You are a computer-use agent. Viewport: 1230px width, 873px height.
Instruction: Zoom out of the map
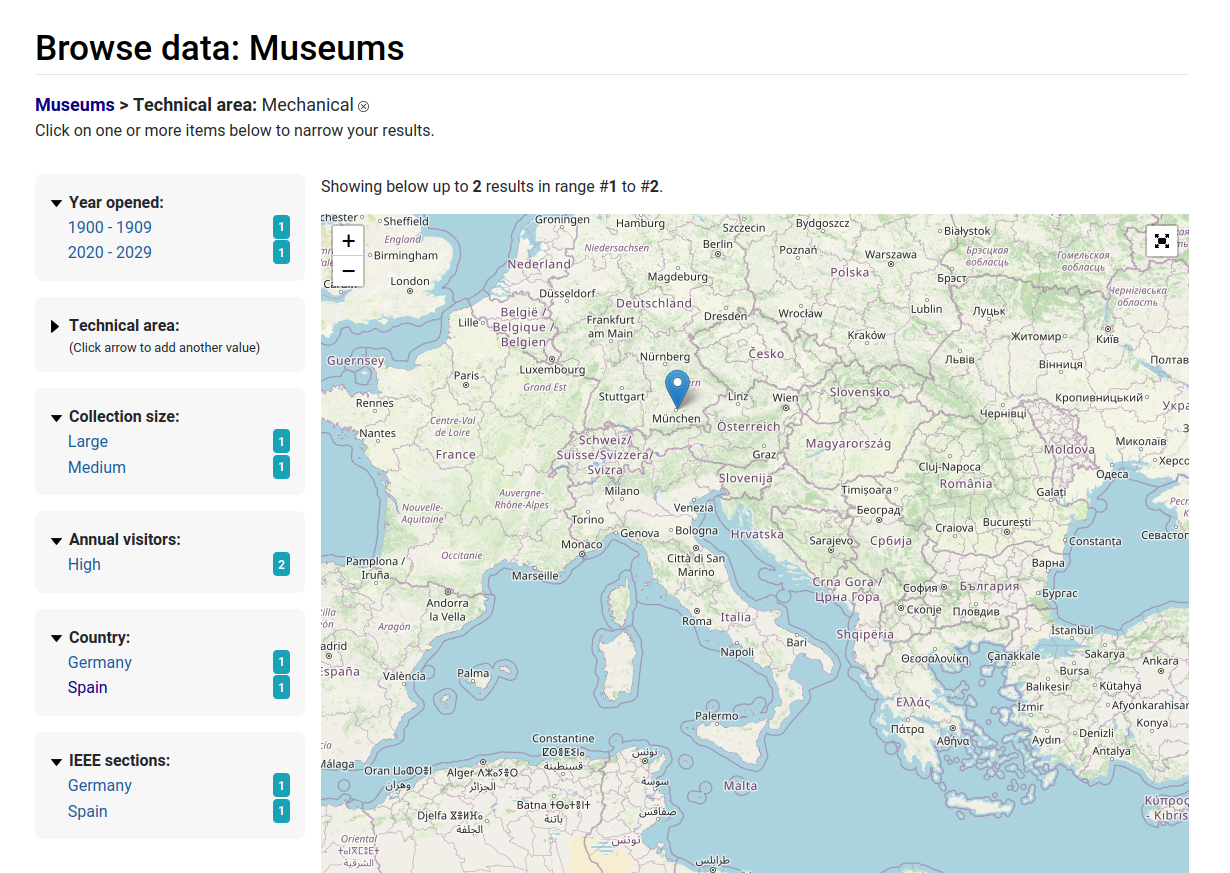point(348,271)
